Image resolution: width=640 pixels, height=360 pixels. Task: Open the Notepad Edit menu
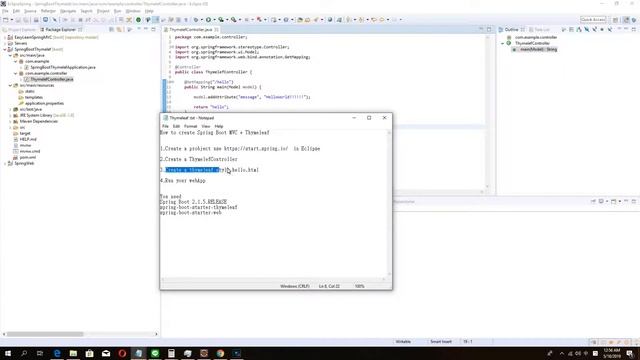176,126
